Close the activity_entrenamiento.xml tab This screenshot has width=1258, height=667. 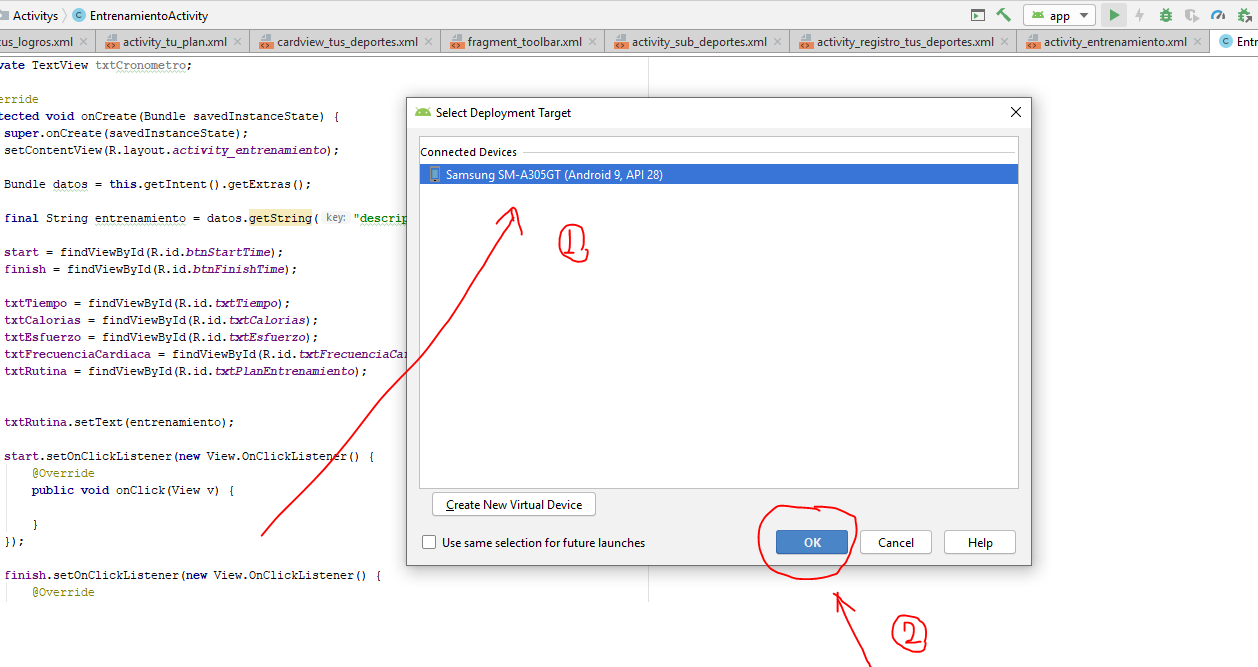pos(1197,42)
